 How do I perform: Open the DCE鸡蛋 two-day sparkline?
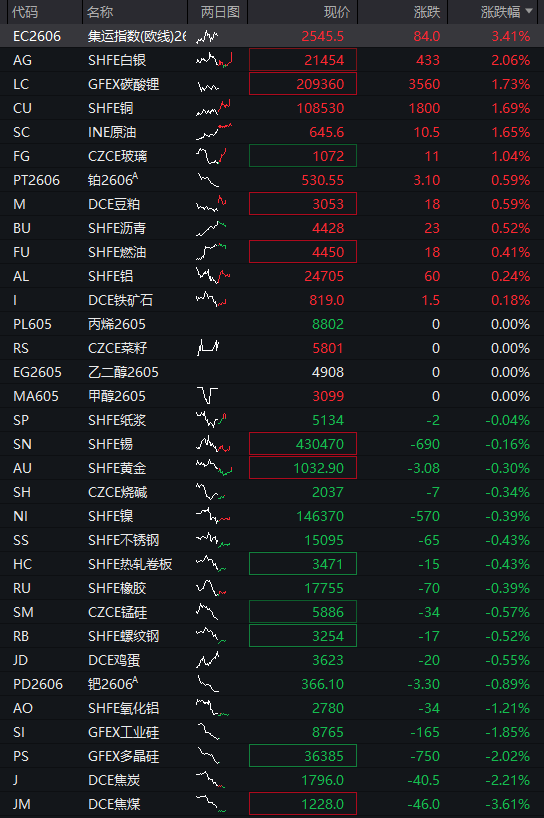pyautogui.click(x=208, y=660)
